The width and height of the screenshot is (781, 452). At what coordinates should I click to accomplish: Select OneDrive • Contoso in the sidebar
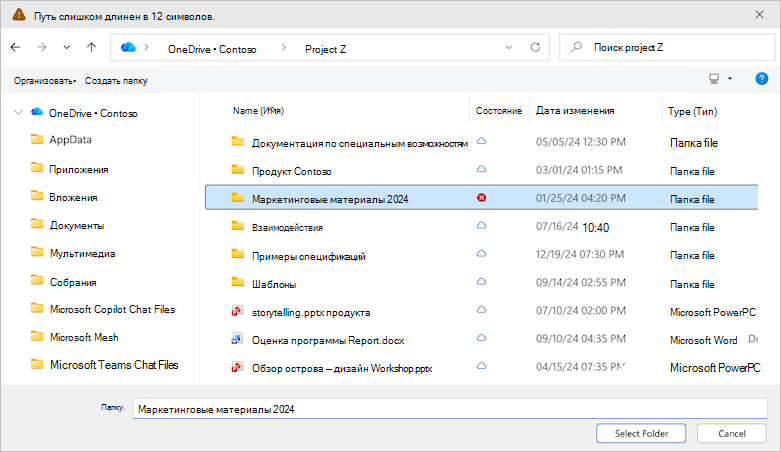(x=93, y=113)
